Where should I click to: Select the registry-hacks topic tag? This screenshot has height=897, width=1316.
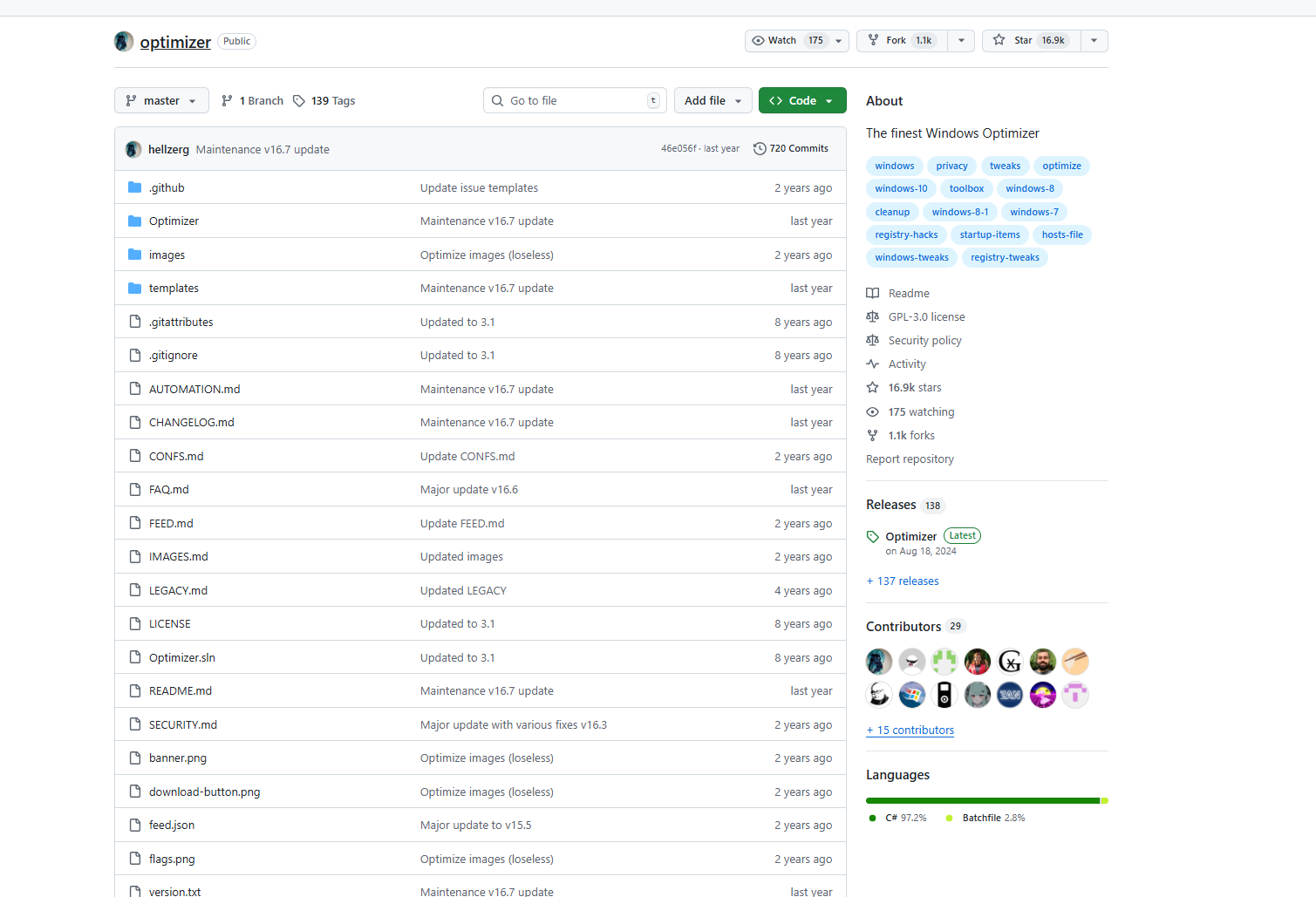pyautogui.click(x=906, y=235)
